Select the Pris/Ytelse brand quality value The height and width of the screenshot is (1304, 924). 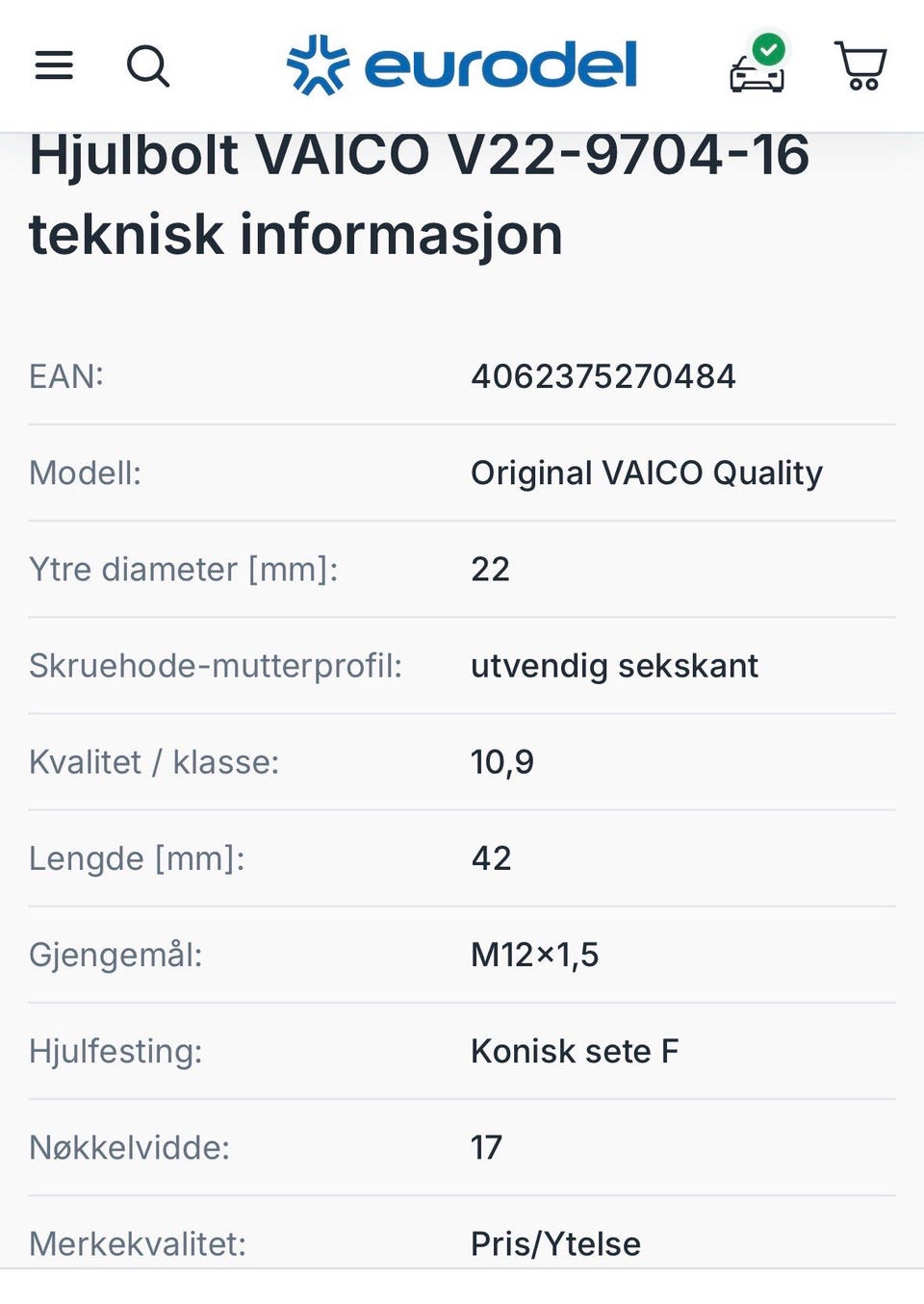555,1243
